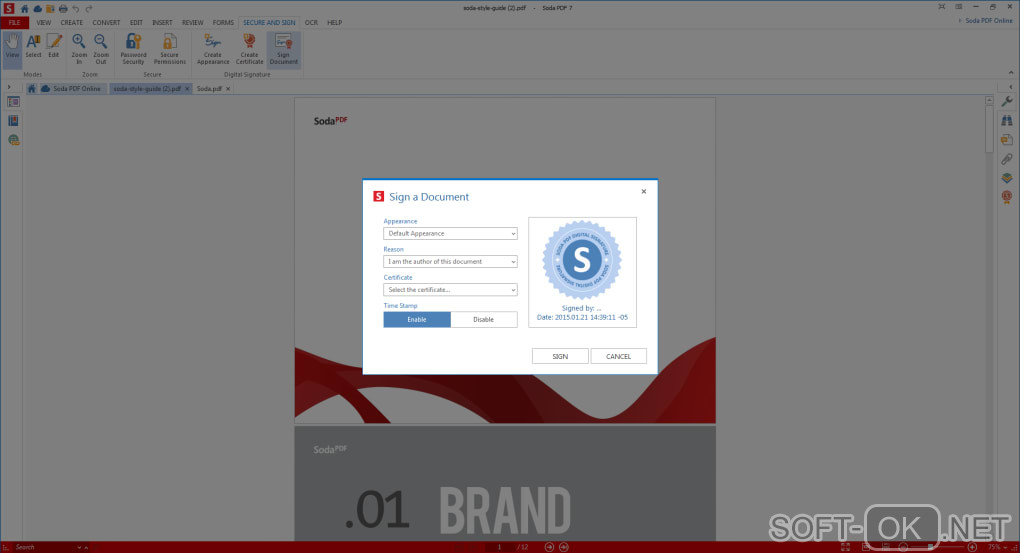The width and height of the screenshot is (1020, 553).
Task: Switch to the CONVERT ribbon tab
Action: [x=106, y=23]
